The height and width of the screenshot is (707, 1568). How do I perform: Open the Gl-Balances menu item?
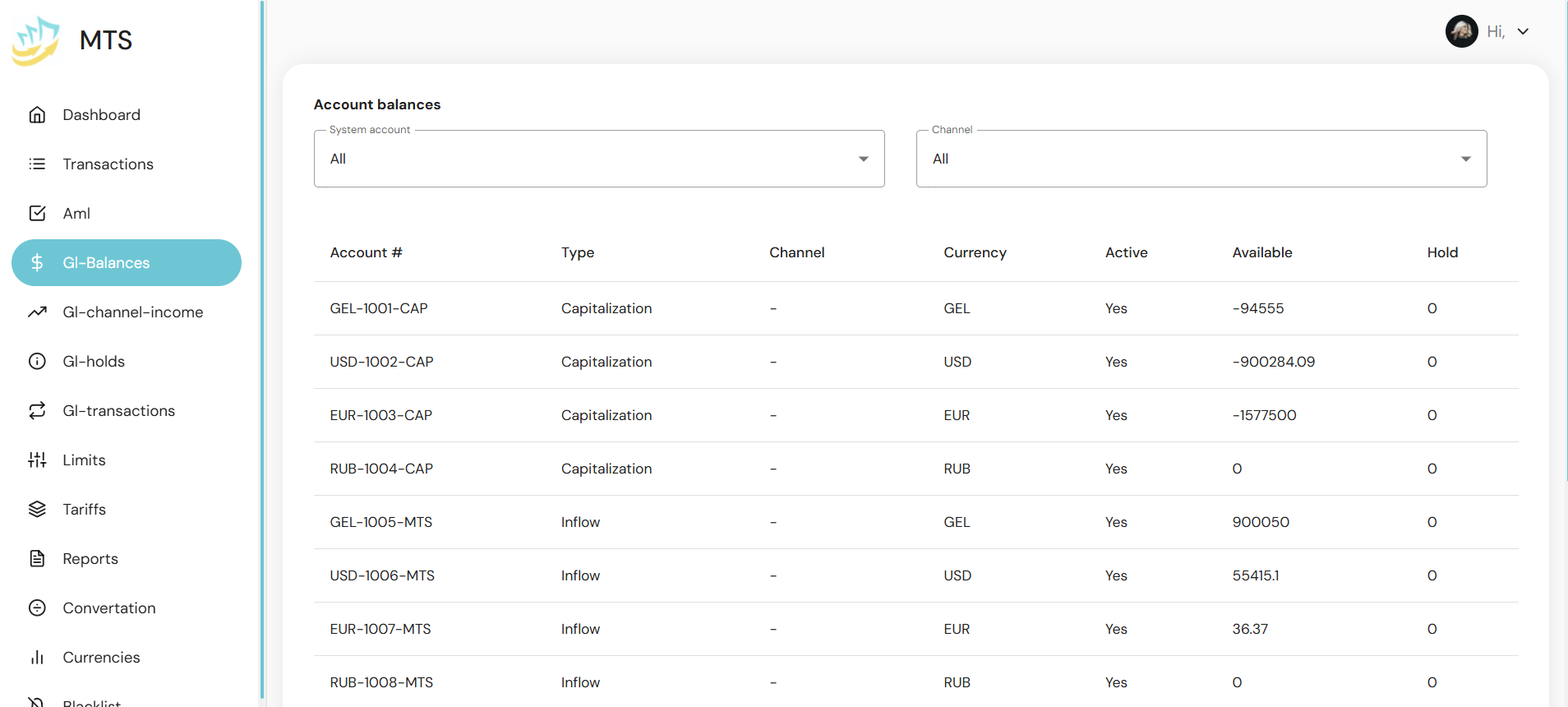coord(127,263)
